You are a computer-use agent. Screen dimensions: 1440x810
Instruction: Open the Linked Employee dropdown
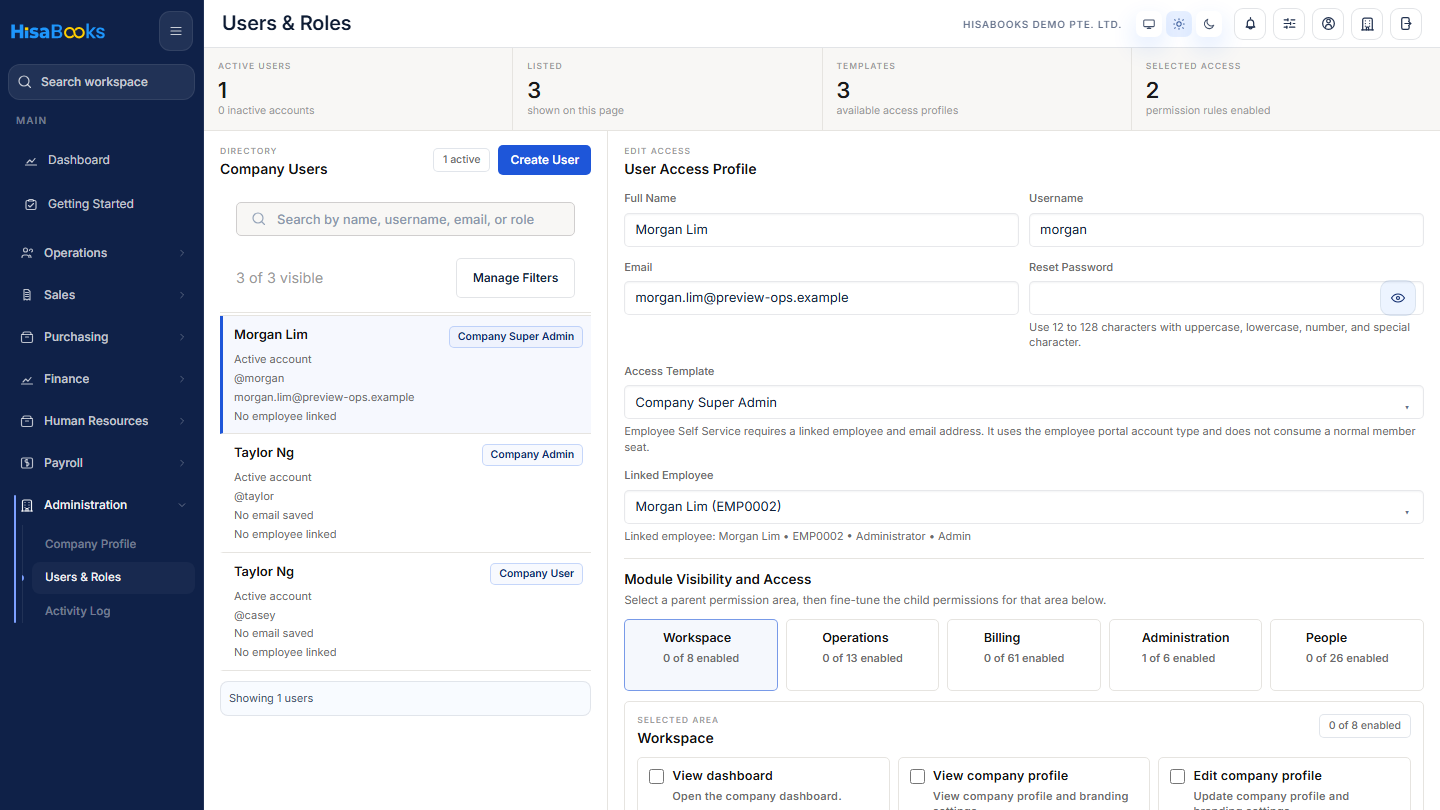[x=1024, y=506]
